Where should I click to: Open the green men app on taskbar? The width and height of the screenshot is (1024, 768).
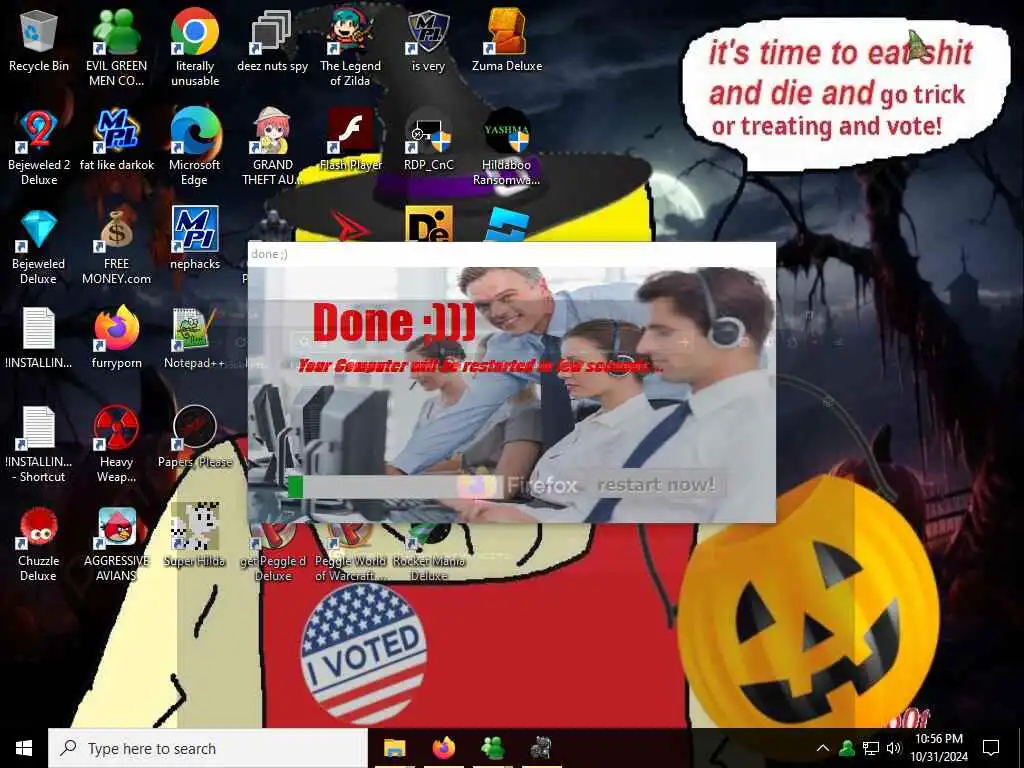pyautogui.click(x=492, y=748)
